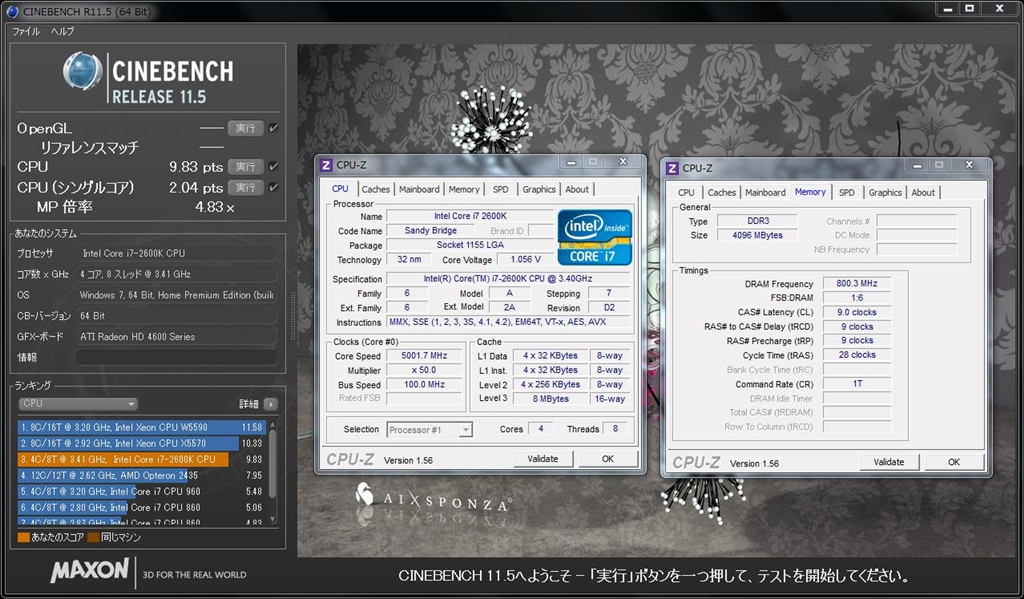Viewport: 1024px width, 599px height.
Task: Open About tab in right CPU-Z
Action: pyautogui.click(x=923, y=193)
